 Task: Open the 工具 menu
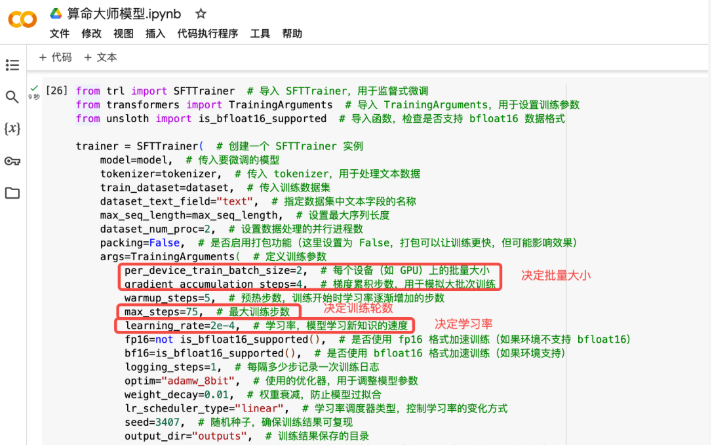pos(260,34)
